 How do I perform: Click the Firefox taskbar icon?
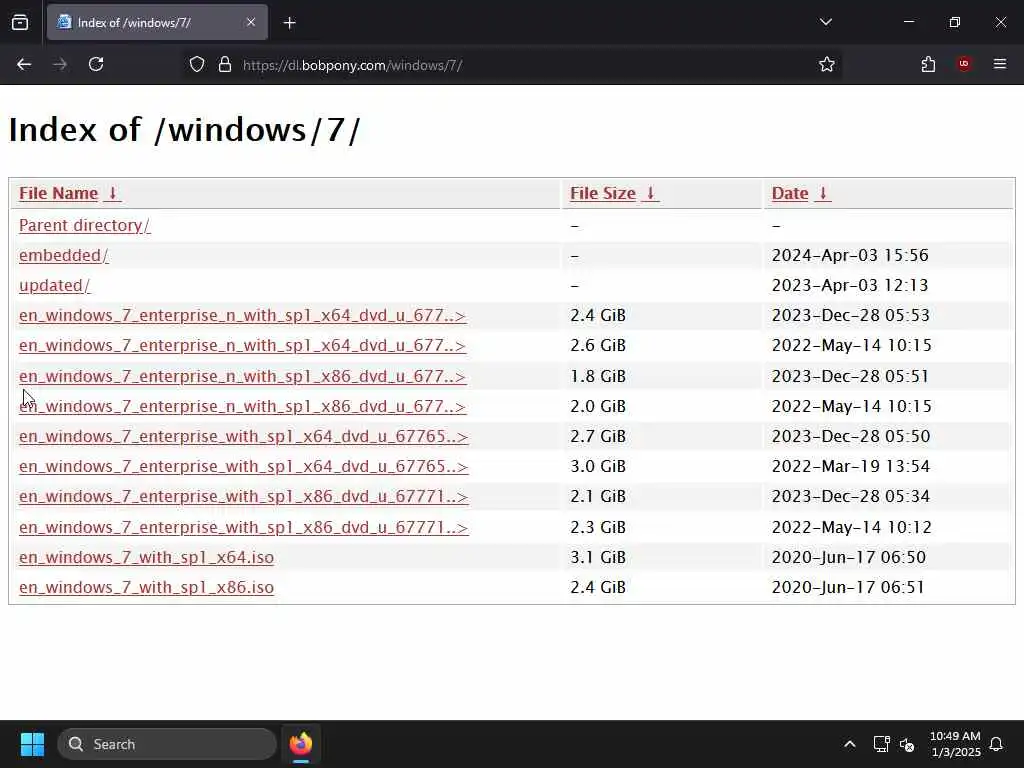(x=300, y=744)
